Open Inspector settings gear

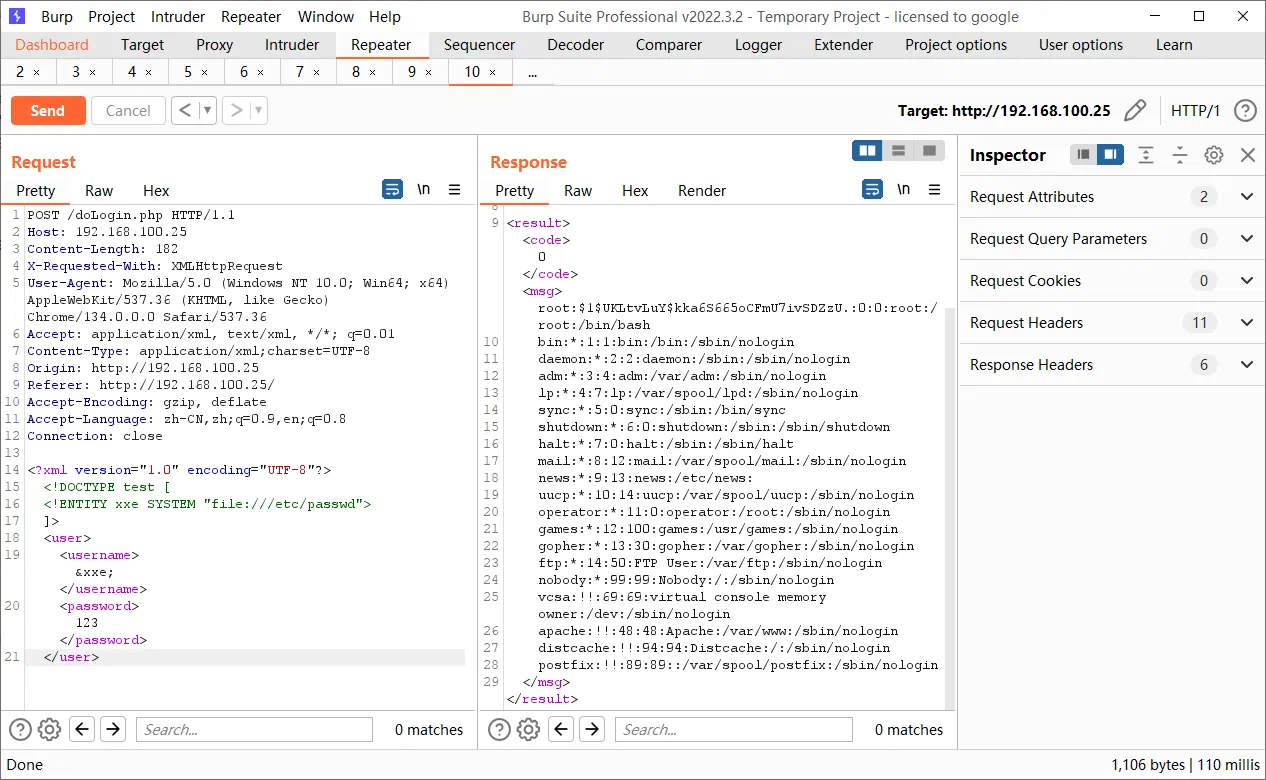tap(1214, 155)
